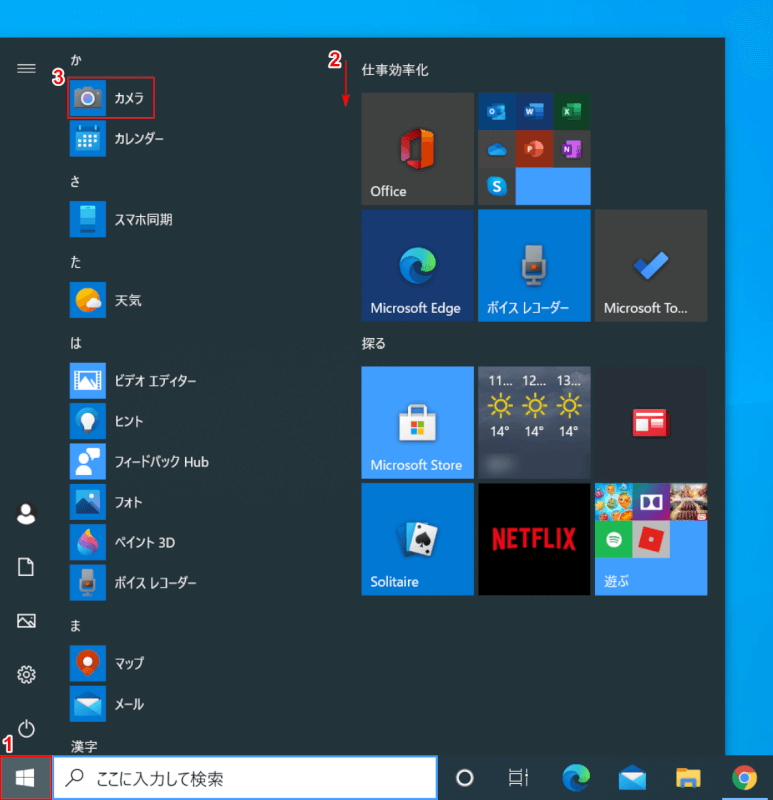Jump to app index via さ letter header
This screenshot has width=773, height=800.
point(76,181)
